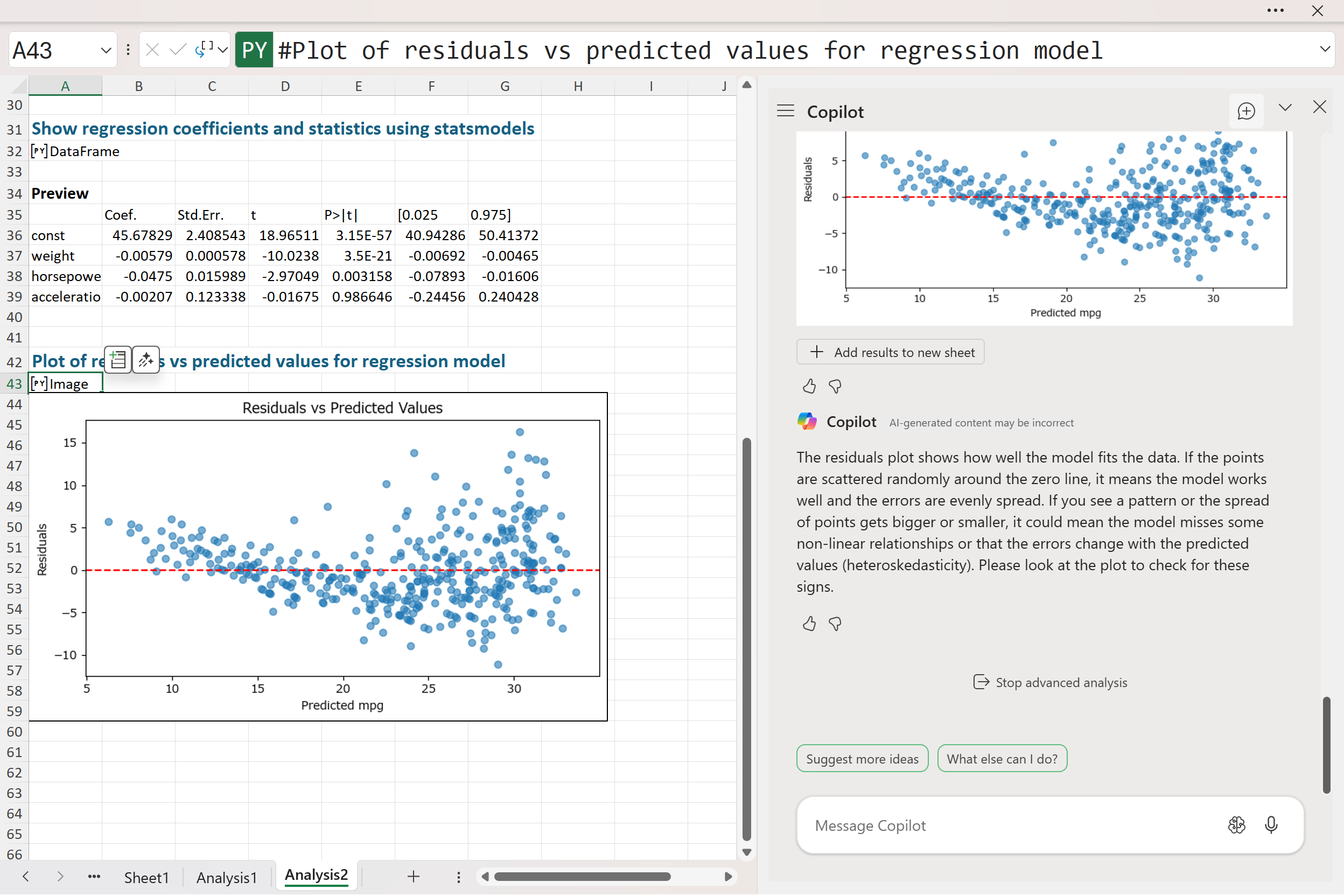Click the horizontal scrollbar thumb
Image resolution: width=1344 pixels, height=896 pixels.
pyautogui.click(x=582, y=877)
